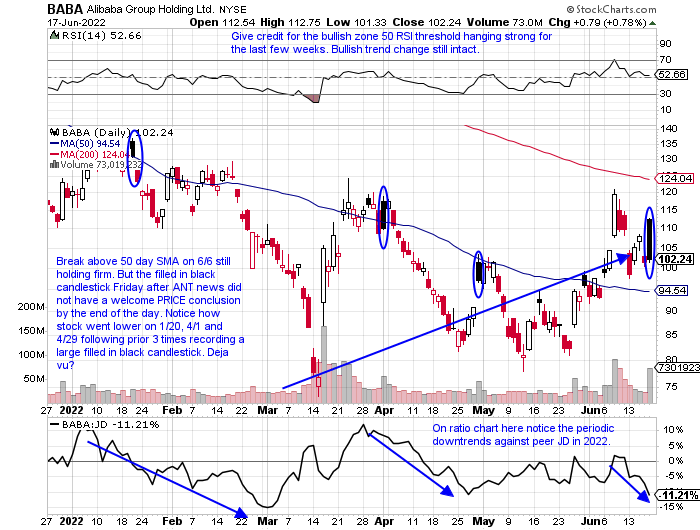This screenshot has width=700, height=530.
Task: Click the 124.04 red price tag for the 200-day MA
Action: click(x=674, y=179)
